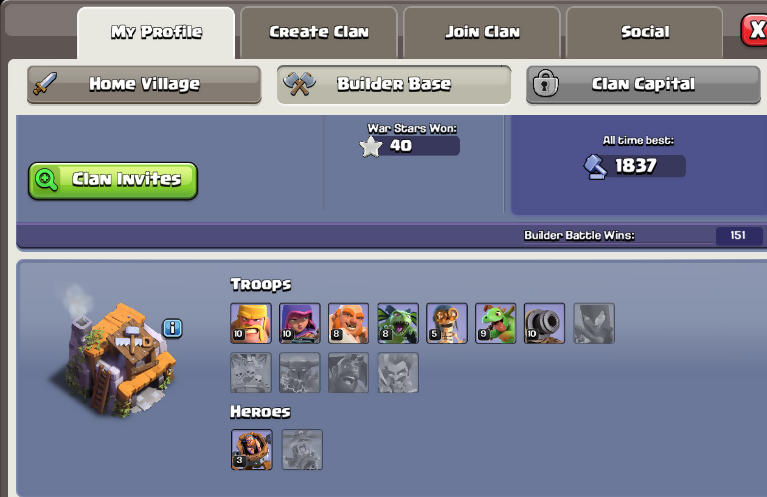Image resolution: width=767 pixels, height=497 pixels.
Task: Select the Baby Dragon troop icon
Action: (x=496, y=323)
